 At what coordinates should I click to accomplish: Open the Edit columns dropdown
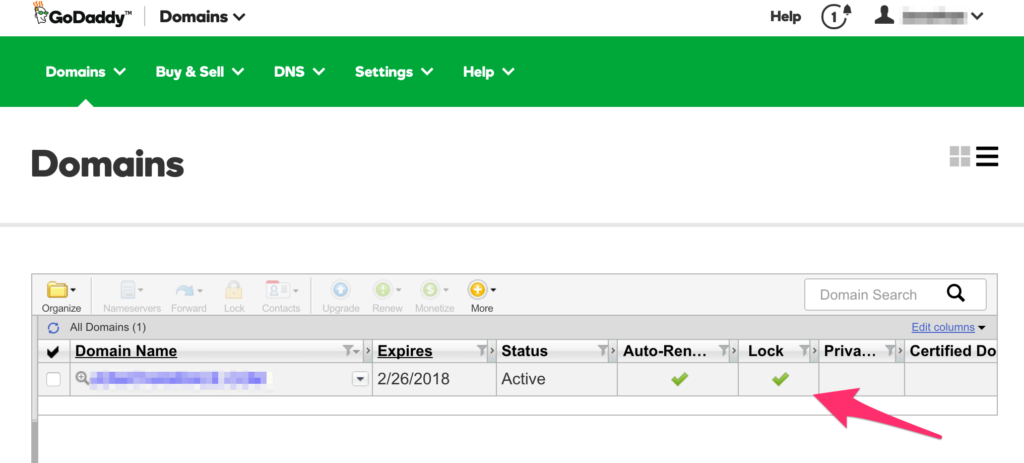coord(948,327)
